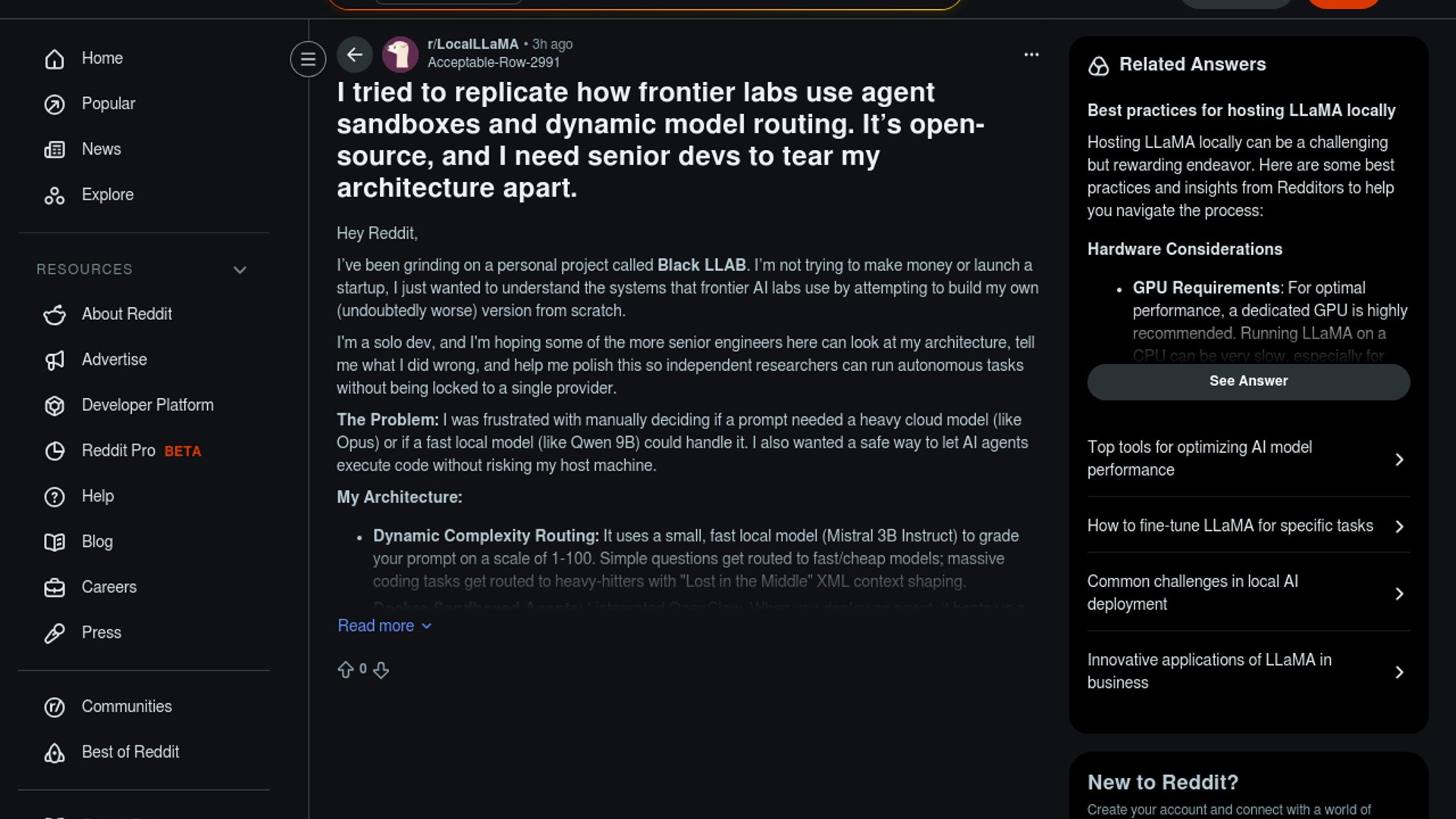Viewport: 1456px width, 819px height.
Task: Collapse the Resources section
Action: point(240,270)
